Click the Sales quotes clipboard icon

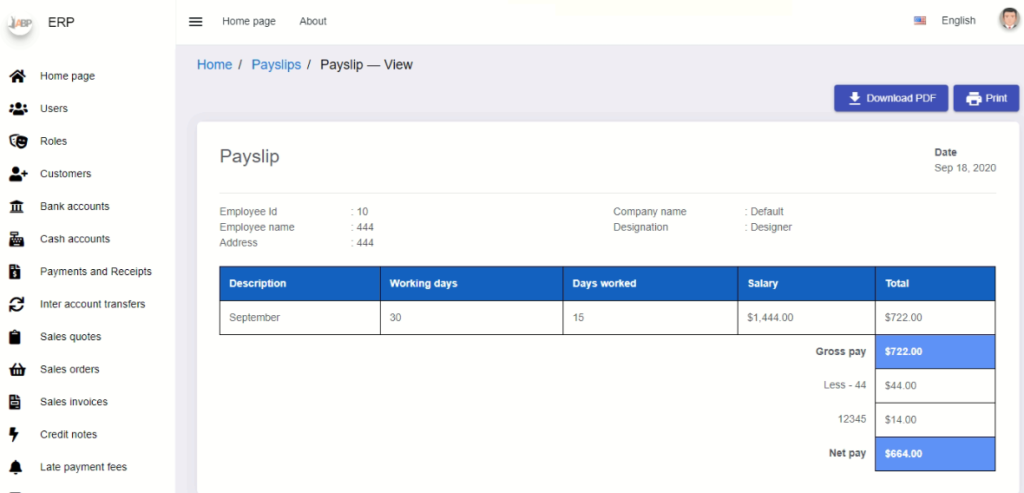tap(16, 337)
